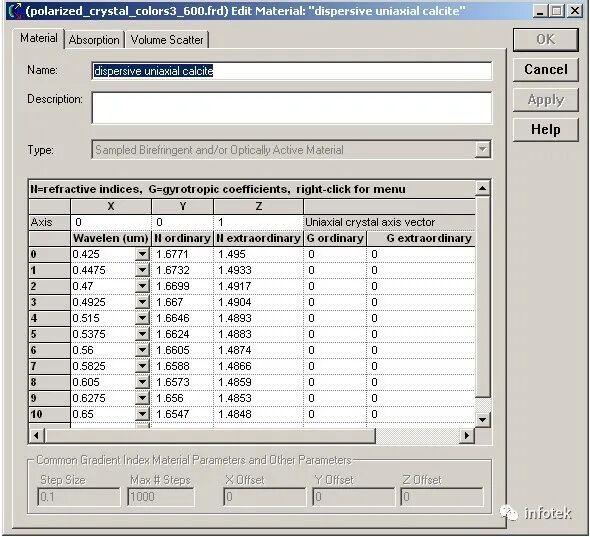Switch to the Absorption tab
The height and width of the screenshot is (537, 590).
coord(94,40)
